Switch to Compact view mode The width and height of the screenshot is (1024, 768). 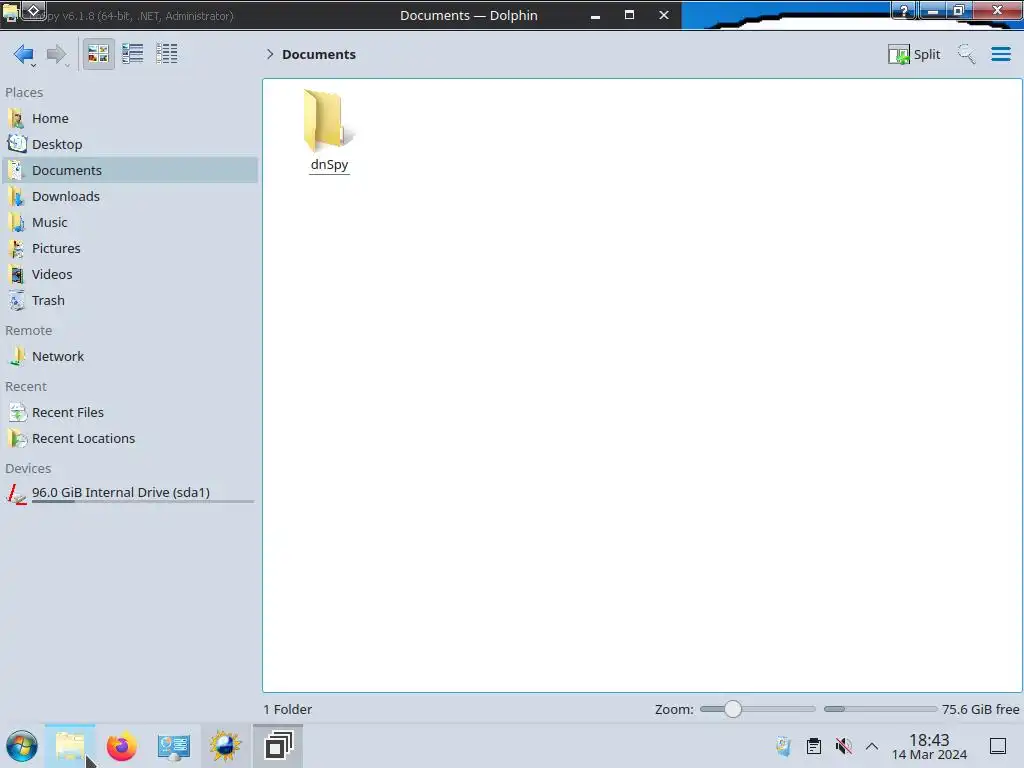(x=133, y=54)
